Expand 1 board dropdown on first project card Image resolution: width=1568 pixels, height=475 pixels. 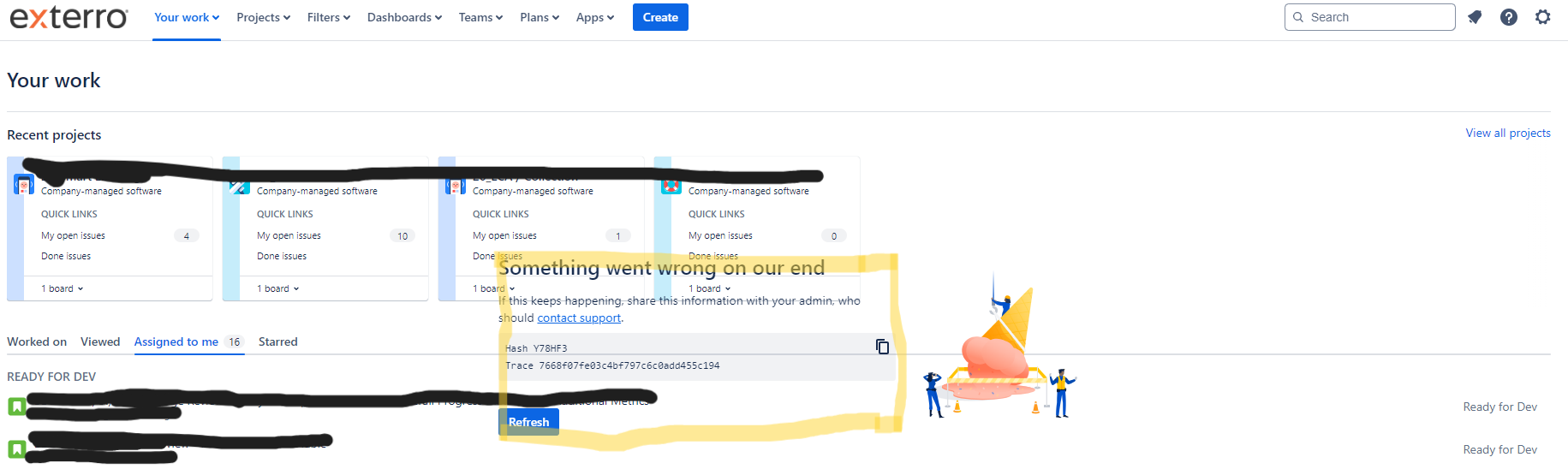63,288
